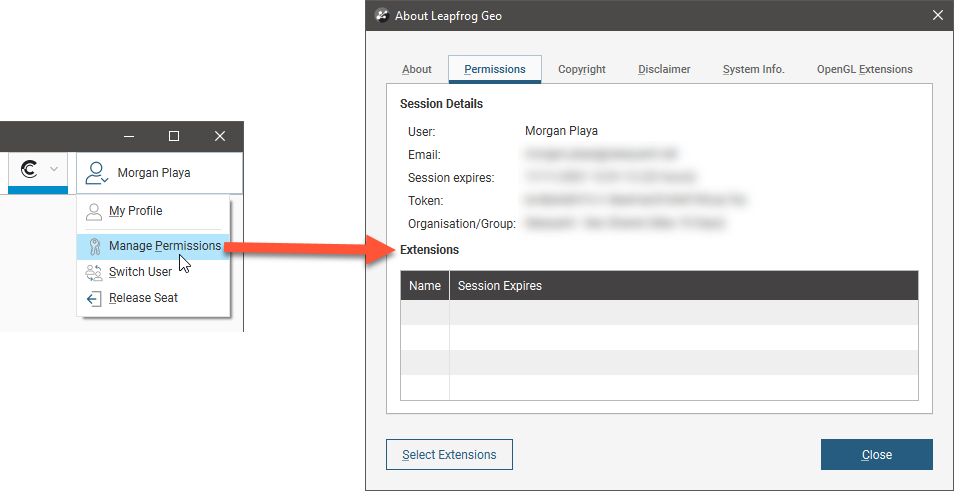View the Disclaimer tab
954x491 pixels.
[664, 69]
